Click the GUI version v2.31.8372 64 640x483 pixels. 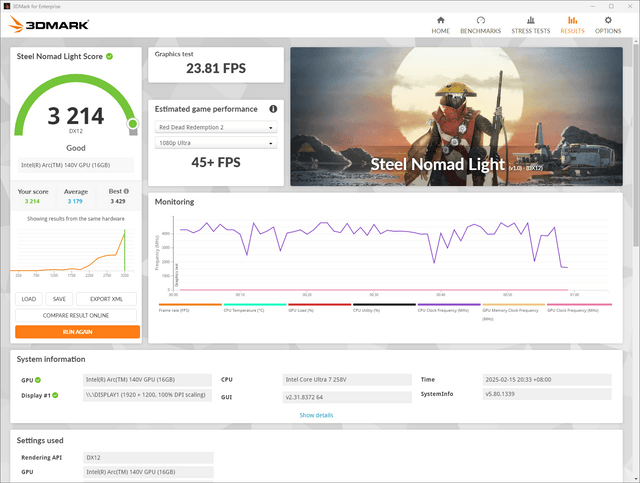coord(347,397)
